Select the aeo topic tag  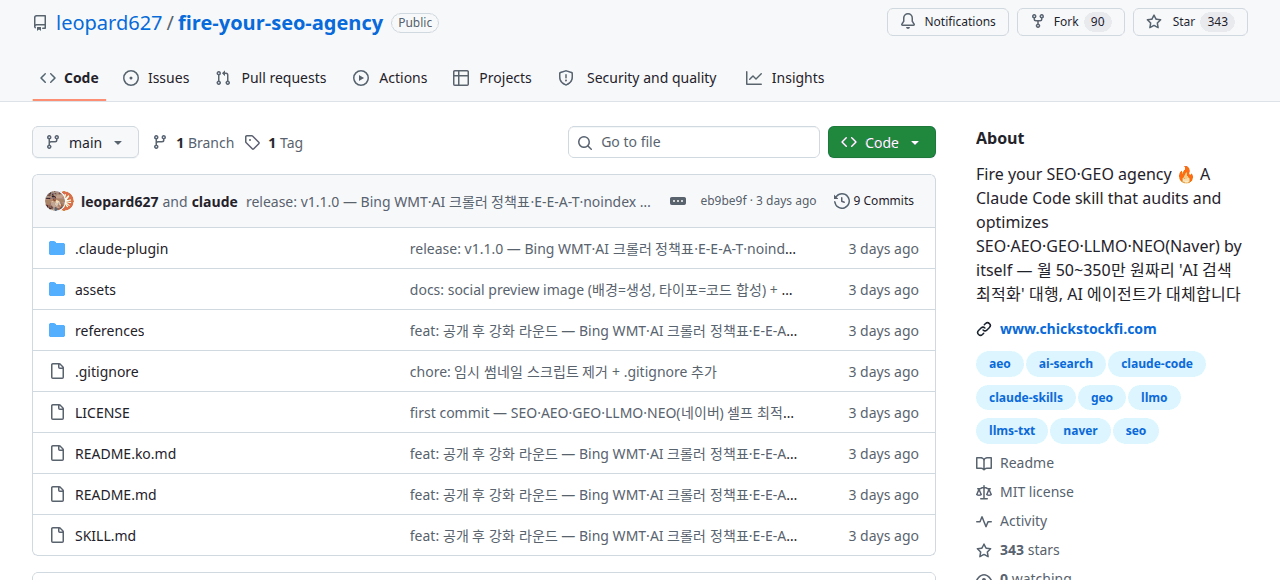[x=1000, y=364]
